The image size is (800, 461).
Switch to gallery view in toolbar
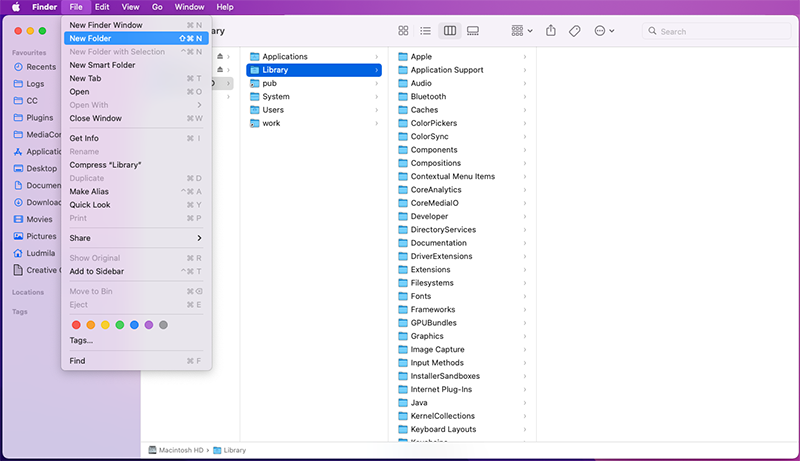473,31
